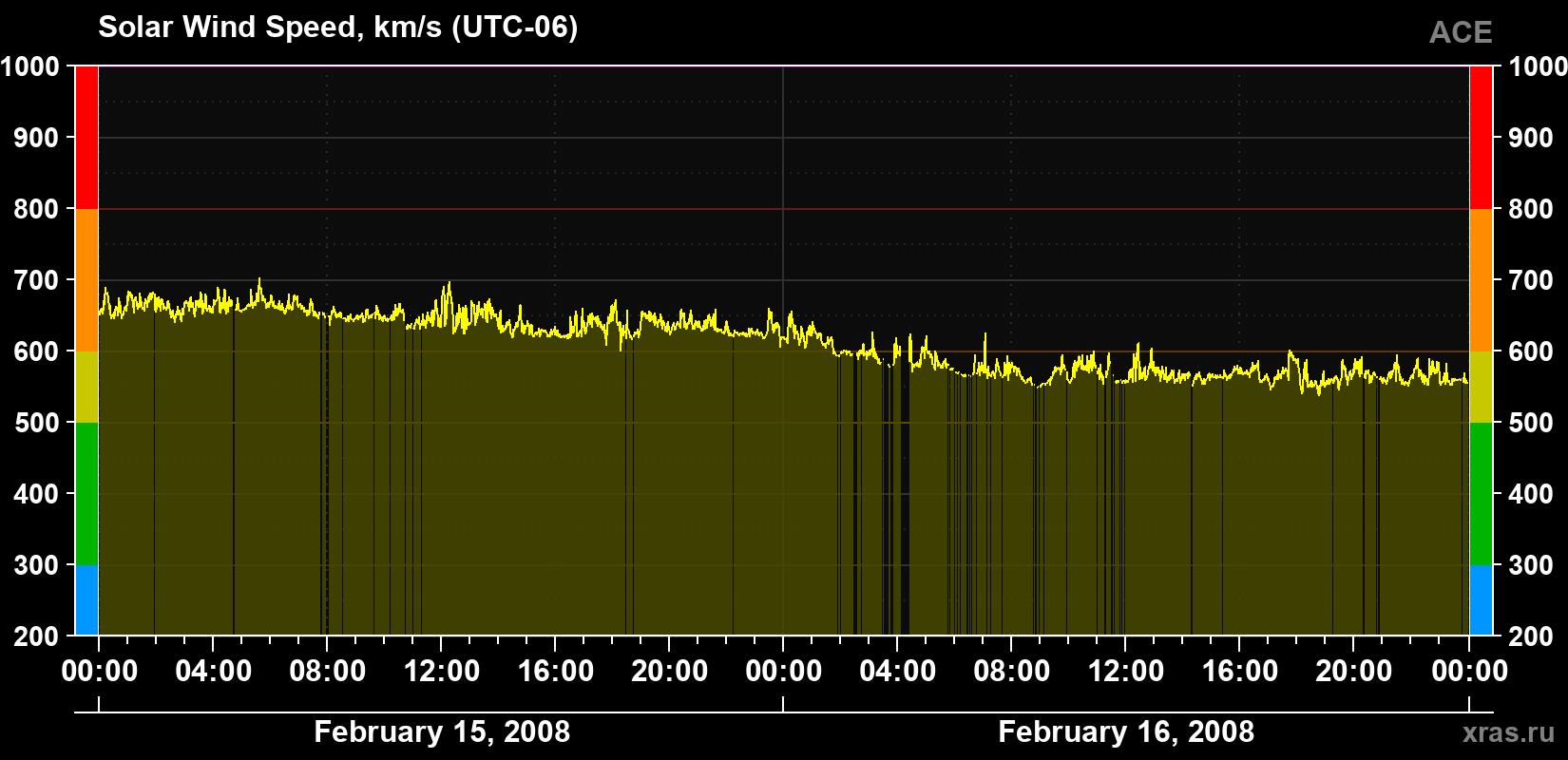Click the 00:00 label between the two days

783,671
